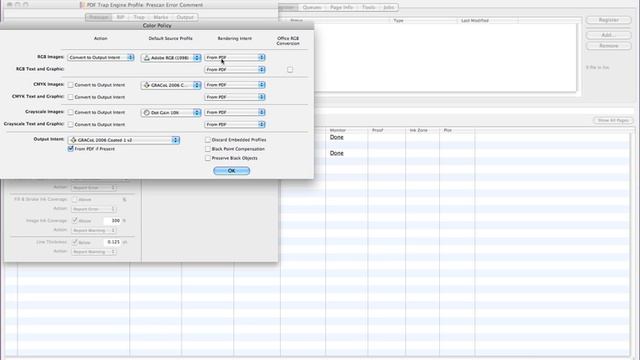The image size is (640, 360).
Task: Click the Show All Pages button
Action: click(613, 120)
